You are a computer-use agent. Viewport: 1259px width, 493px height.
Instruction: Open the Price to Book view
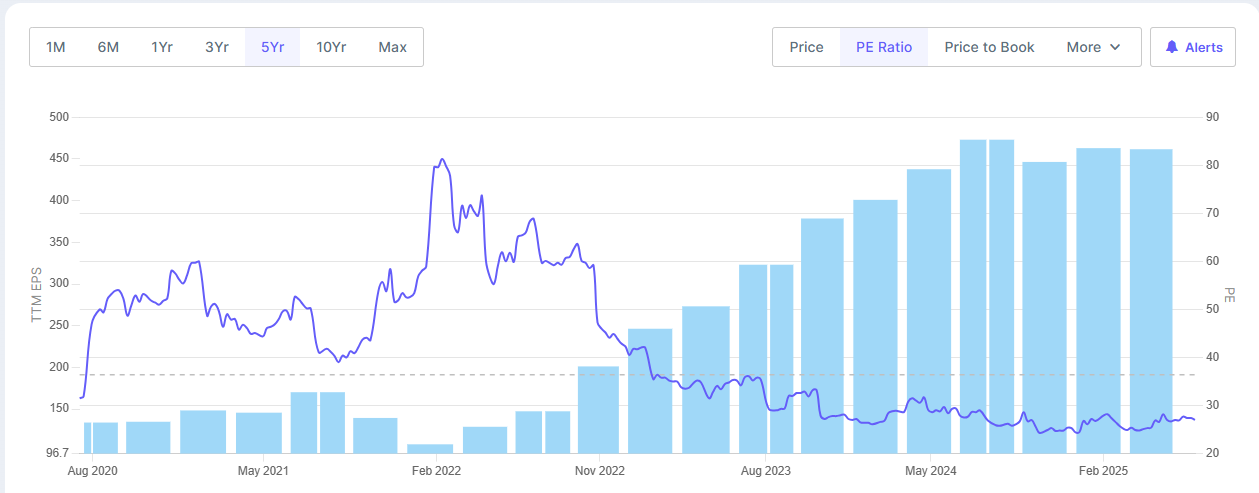click(x=989, y=47)
